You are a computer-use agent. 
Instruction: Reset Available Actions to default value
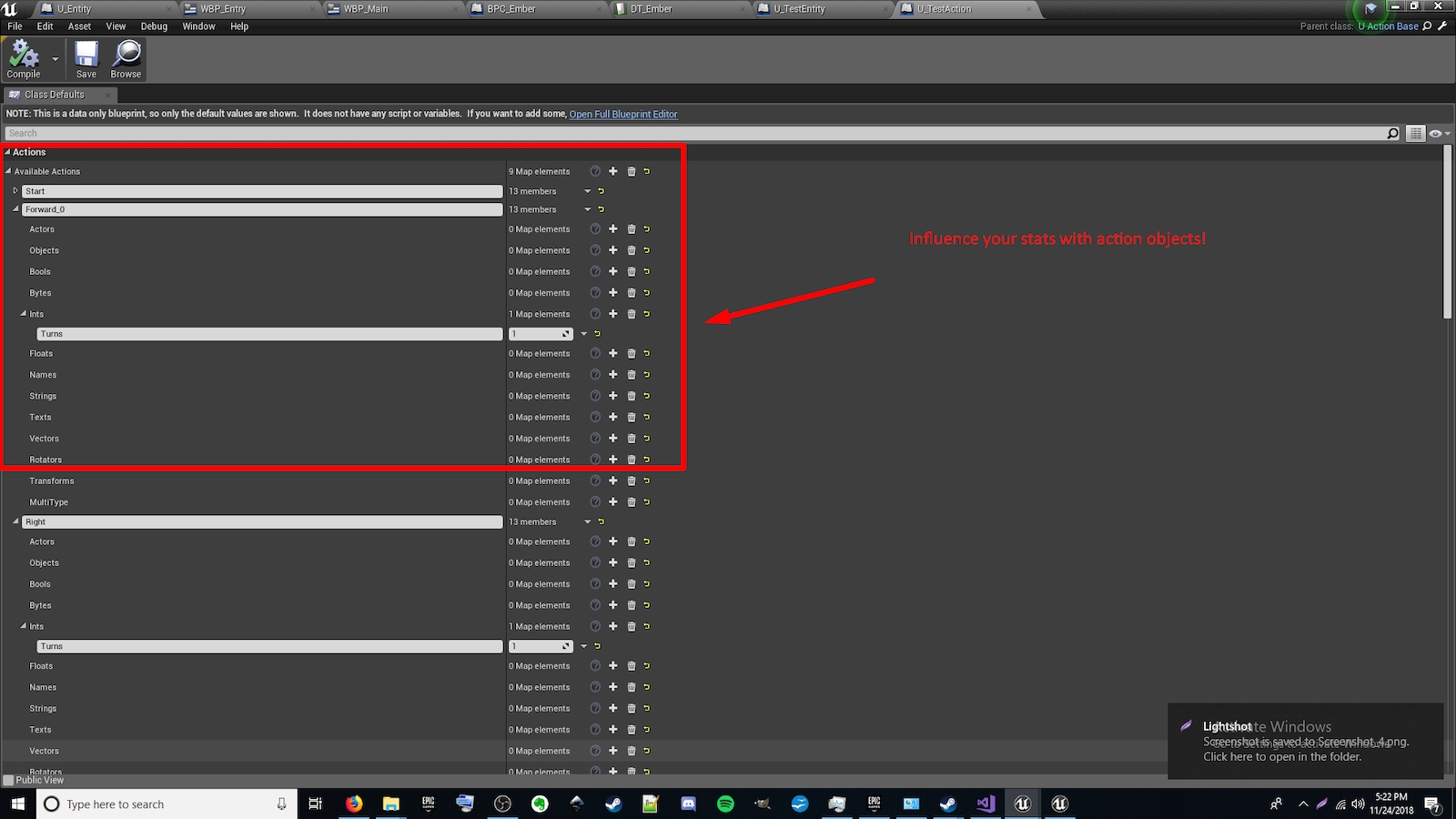pyautogui.click(x=645, y=171)
